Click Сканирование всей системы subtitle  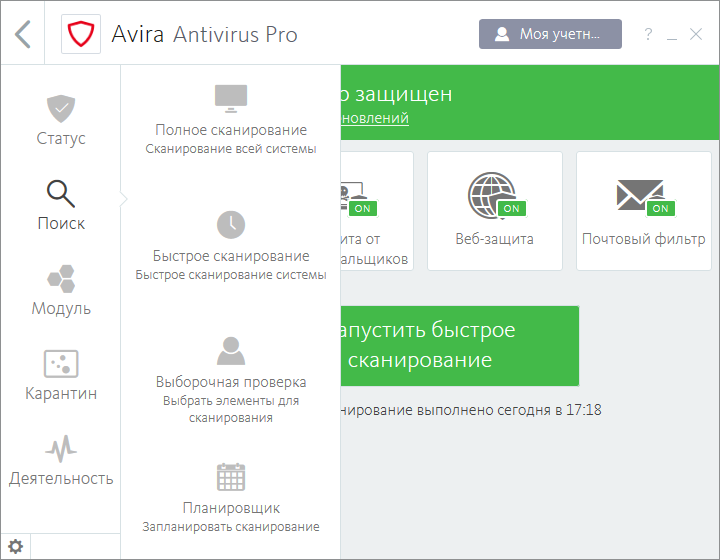click(x=231, y=149)
